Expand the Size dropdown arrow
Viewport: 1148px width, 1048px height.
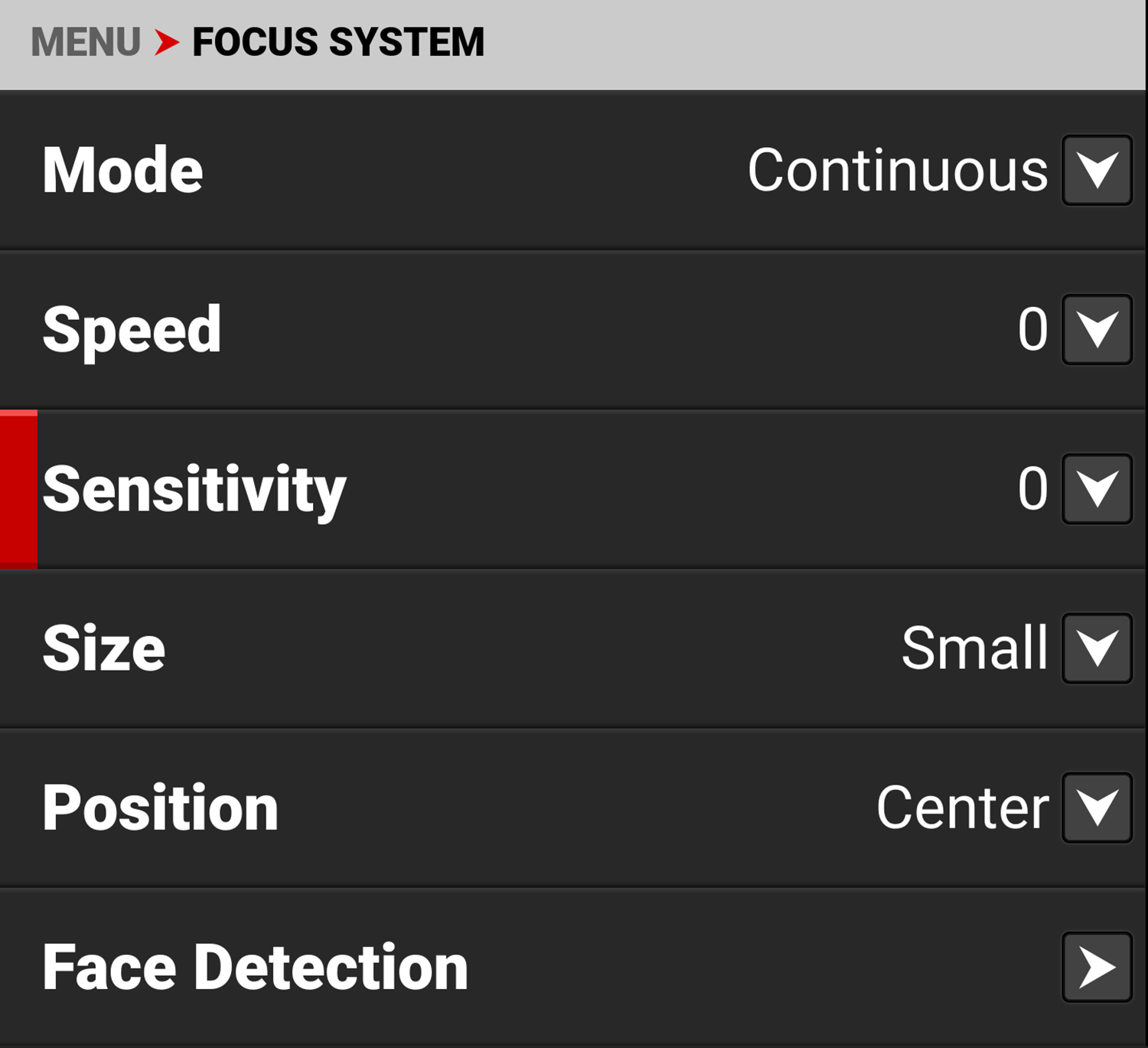[x=1097, y=648]
